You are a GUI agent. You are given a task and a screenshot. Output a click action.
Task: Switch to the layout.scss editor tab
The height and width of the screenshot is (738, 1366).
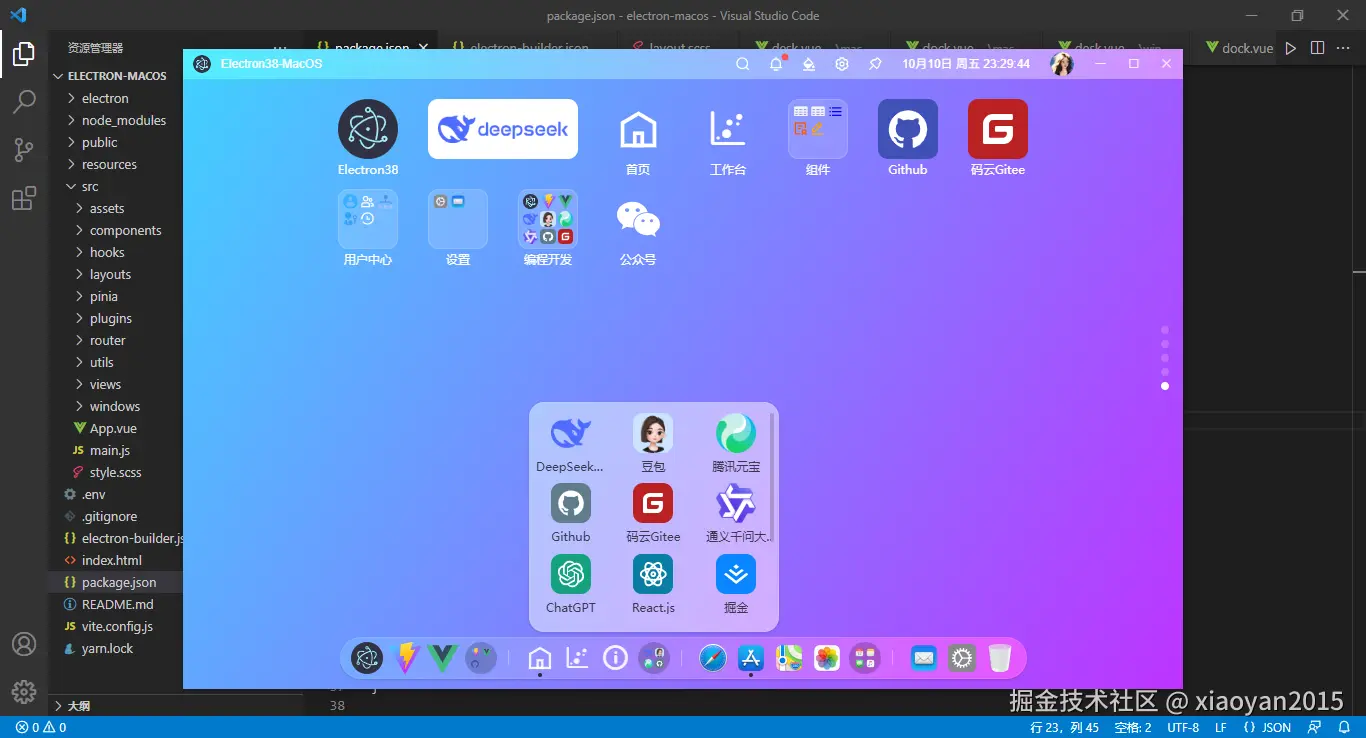680,47
